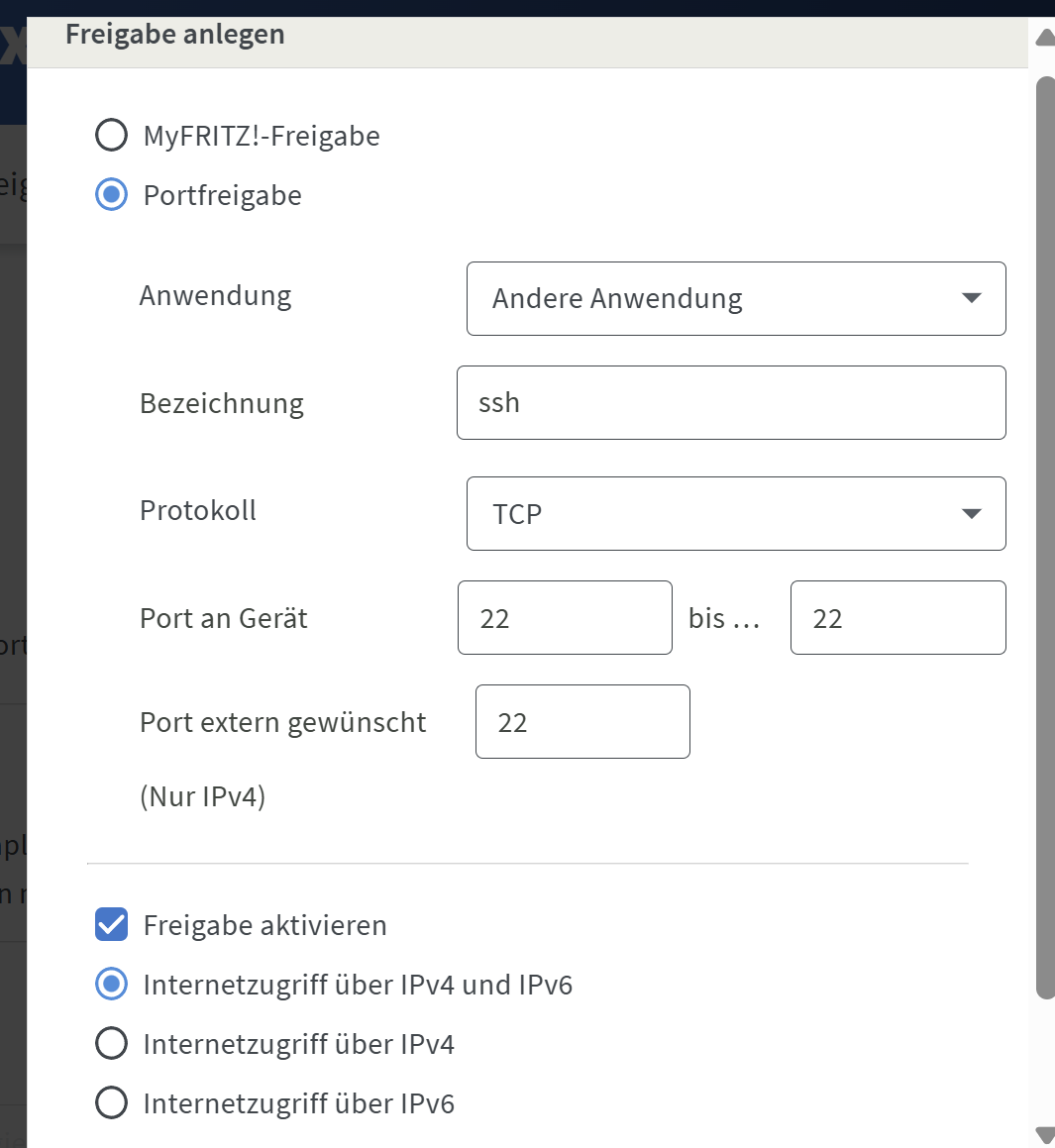This screenshot has width=1055, height=1148.
Task: Click the Bezeichnung text field with ssh
Action: click(x=731, y=403)
